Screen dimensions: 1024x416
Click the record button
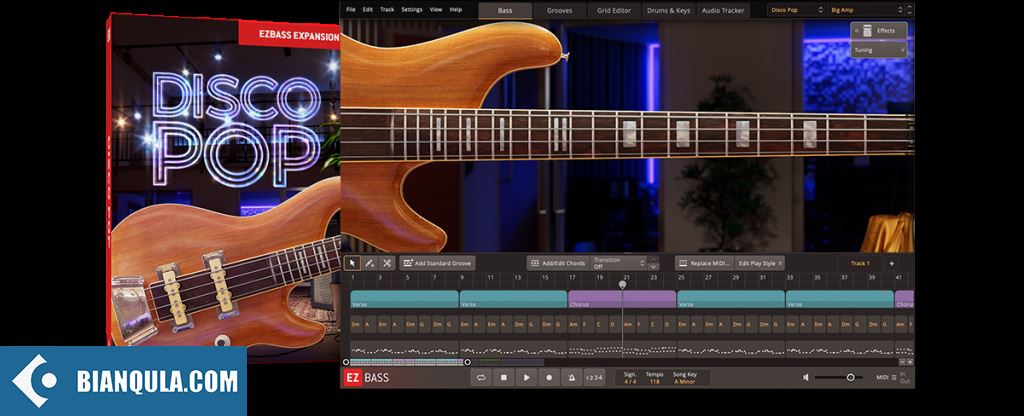click(x=549, y=377)
